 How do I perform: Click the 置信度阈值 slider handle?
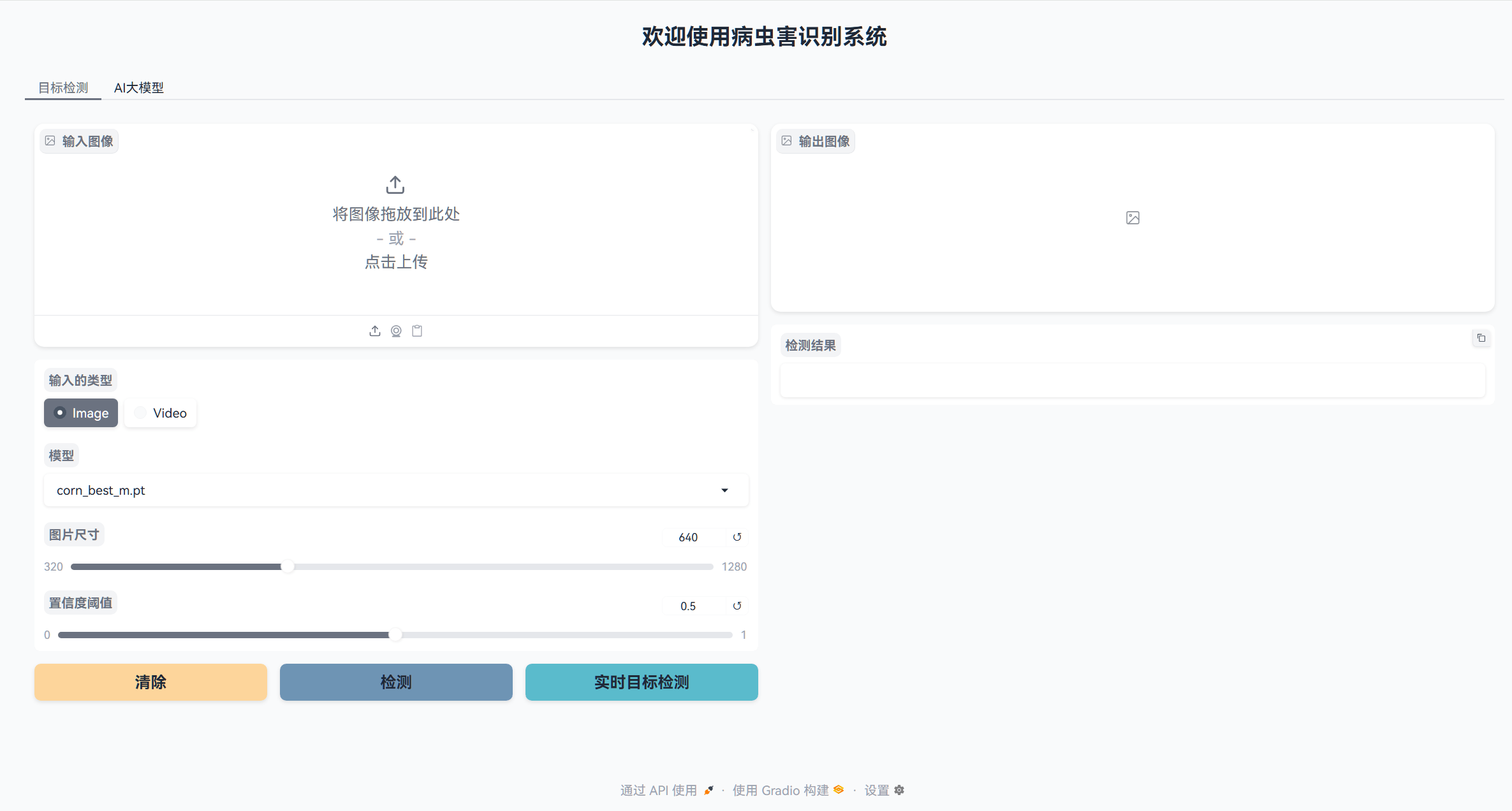click(x=395, y=635)
